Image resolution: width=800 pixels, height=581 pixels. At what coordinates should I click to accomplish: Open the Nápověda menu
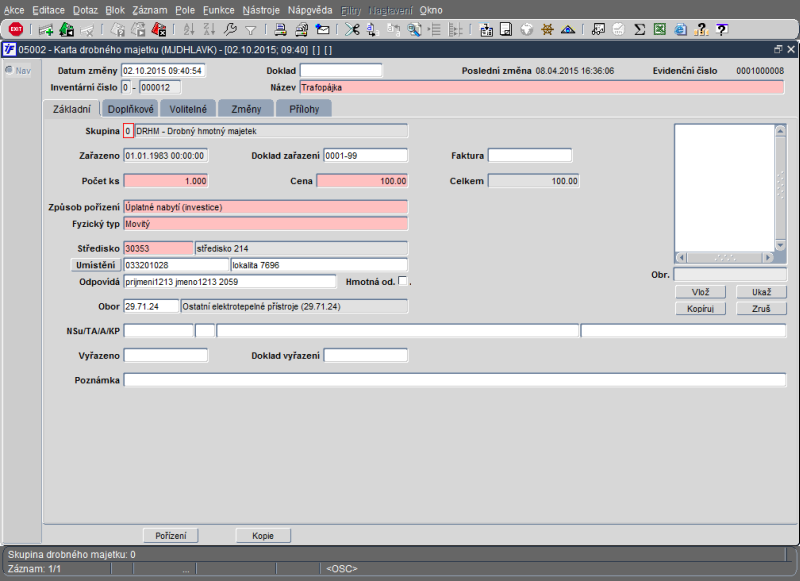[310, 10]
